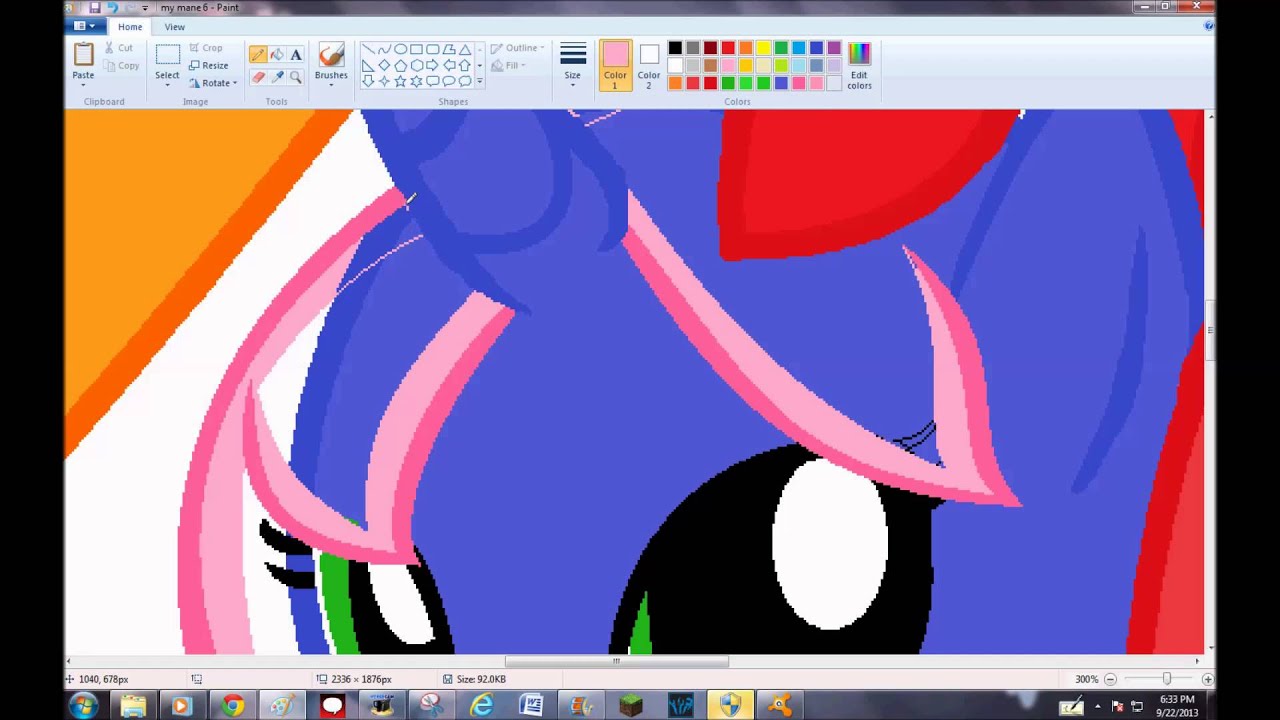Select the Fill with color bucket tool
The image size is (1280, 720).
(x=277, y=55)
